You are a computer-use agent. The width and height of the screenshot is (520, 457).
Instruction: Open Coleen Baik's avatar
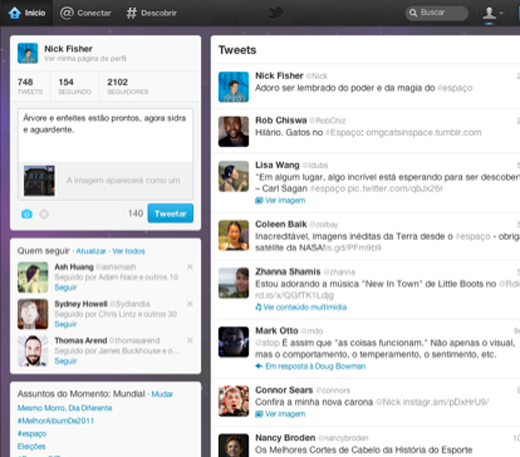233,235
